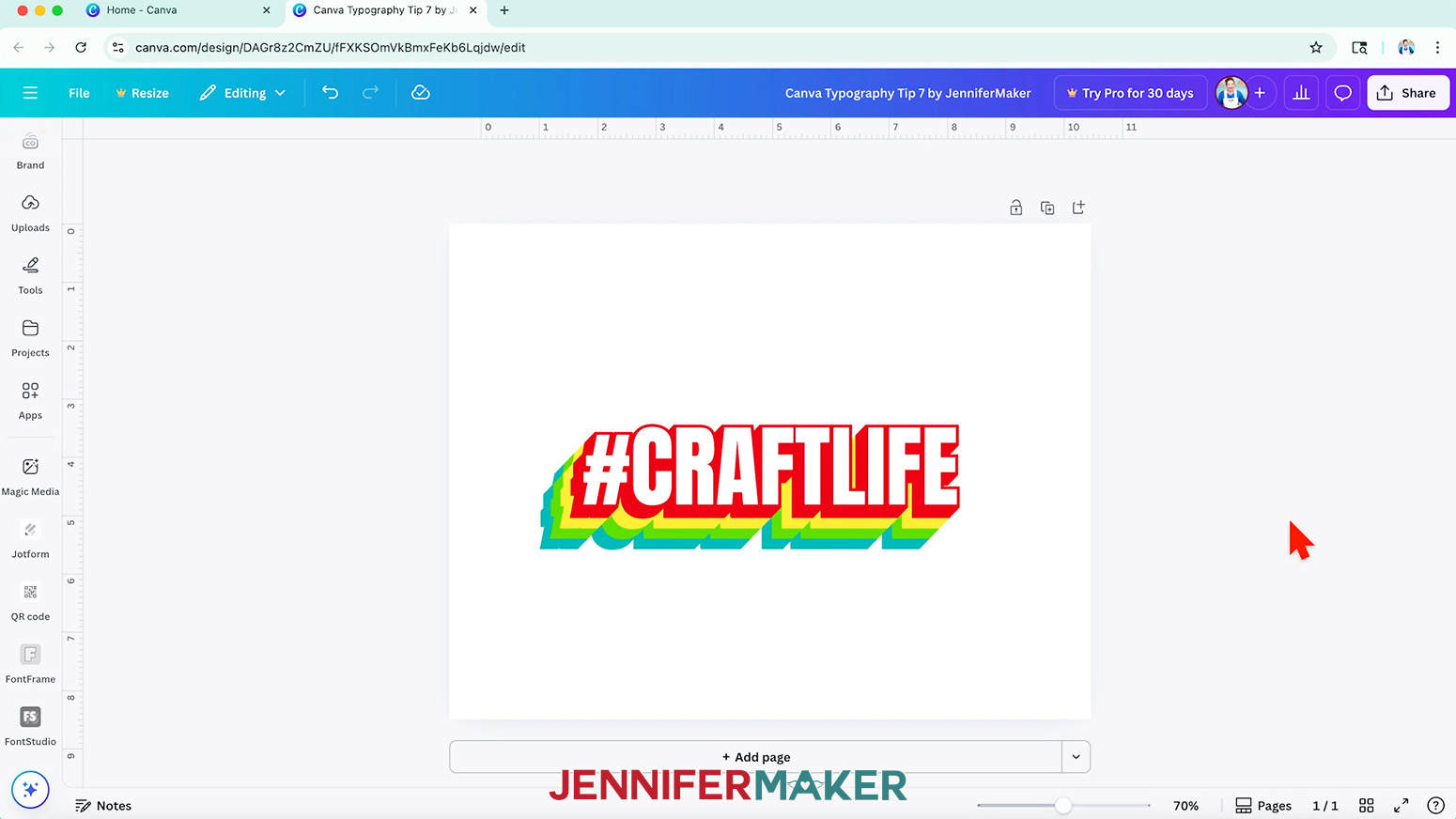This screenshot has height=819, width=1456.
Task: Redo the last action
Action: [x=371, y=92]
